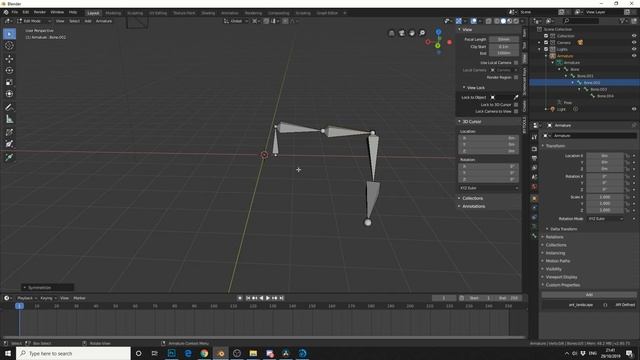Open the File menu
640x360 pixels.
15,12
